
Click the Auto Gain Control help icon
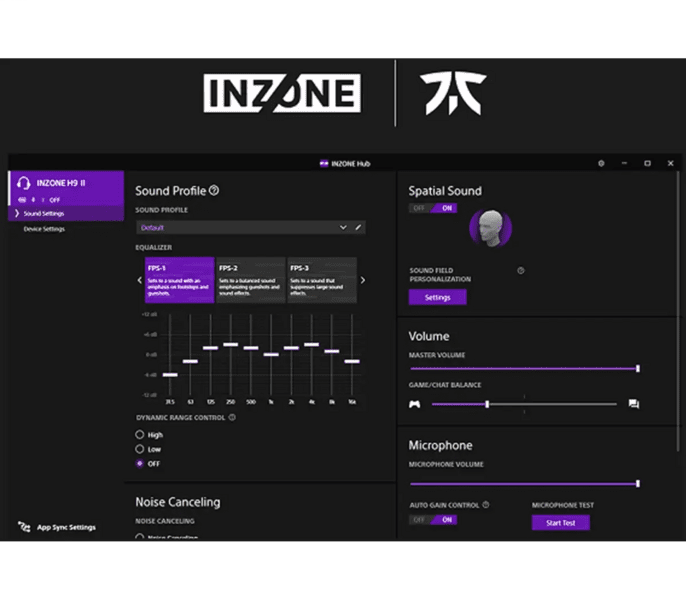click(486, 505)
